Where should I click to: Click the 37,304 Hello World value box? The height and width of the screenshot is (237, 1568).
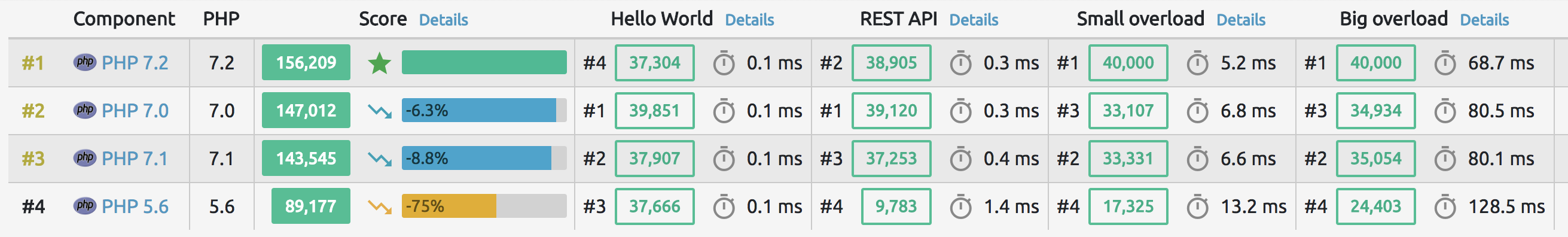[654, 63]
